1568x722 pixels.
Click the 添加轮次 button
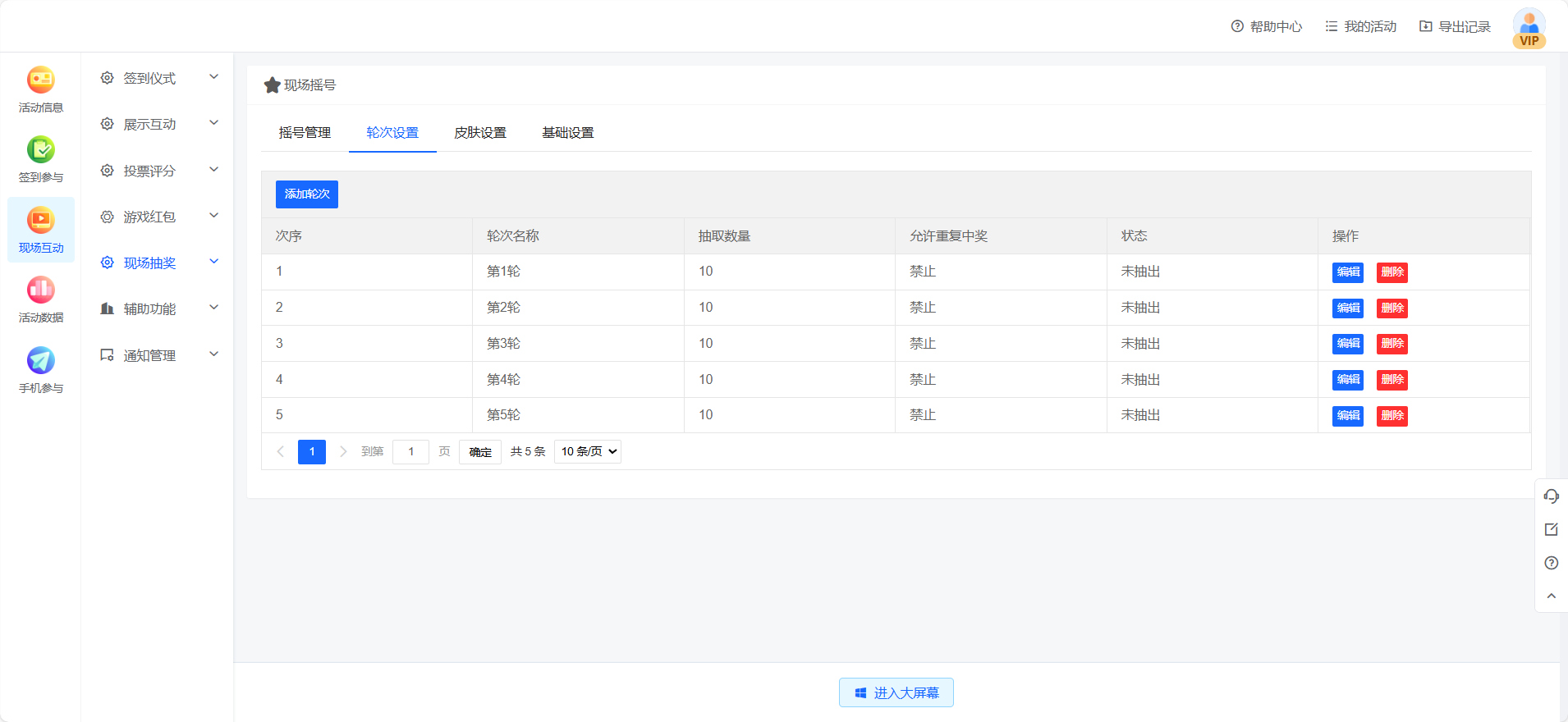307,194
